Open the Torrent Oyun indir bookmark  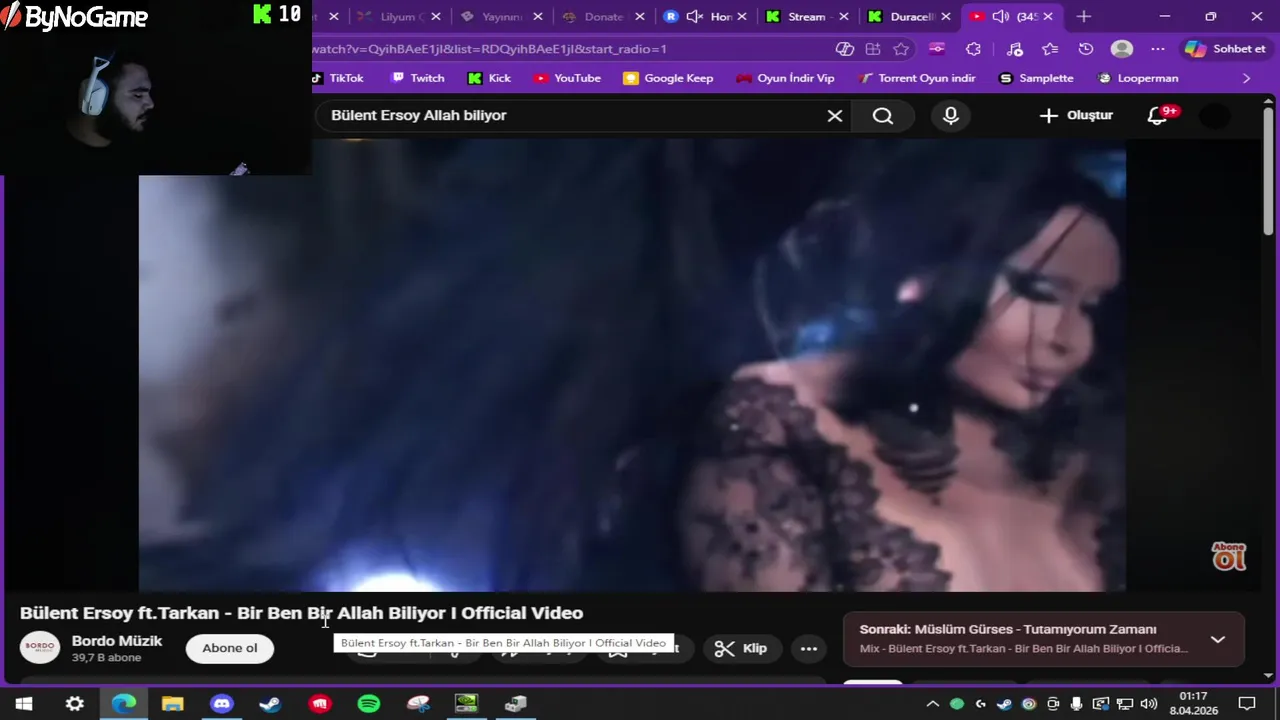pos(916,78)
